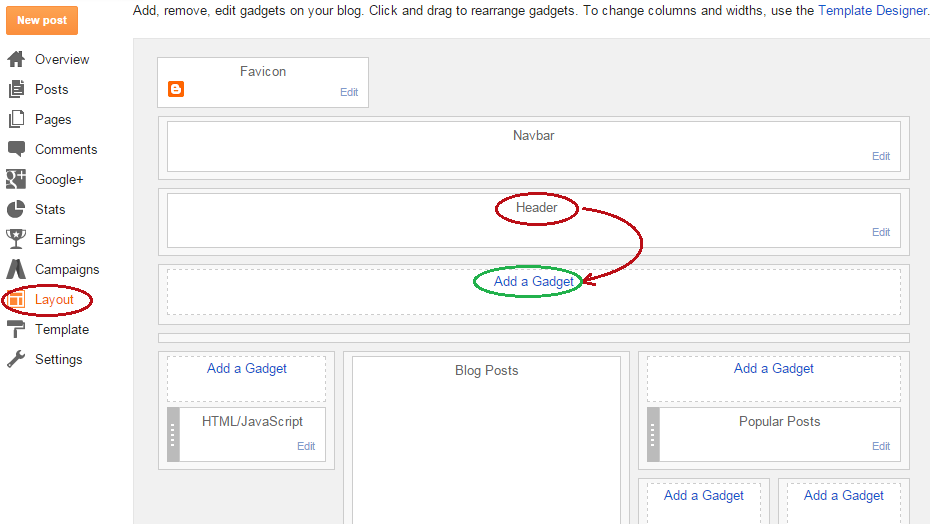Select the Layout menu item

54,300
